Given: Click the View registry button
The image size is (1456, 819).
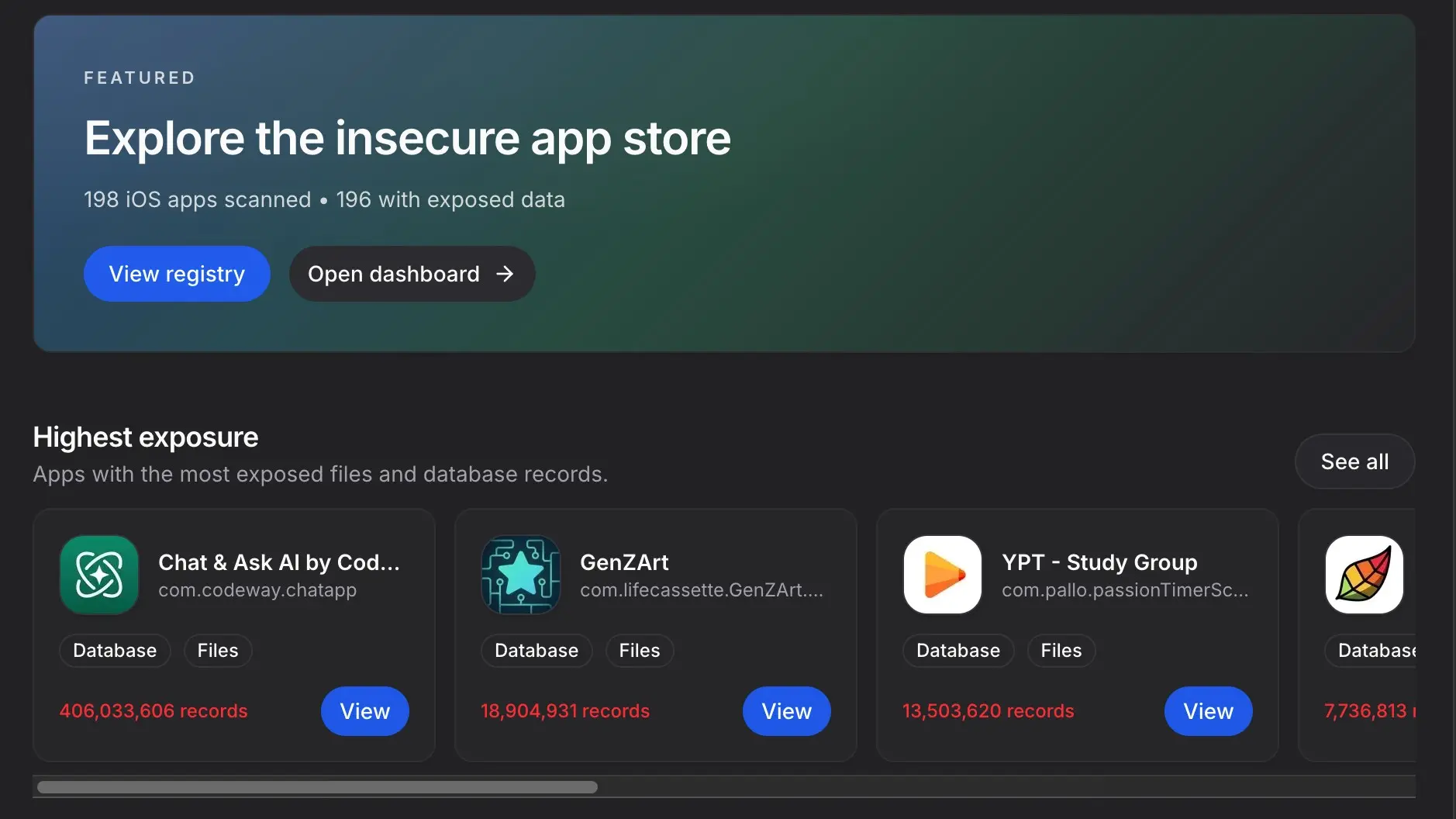Looking at the screenshot, I should 177,274.
